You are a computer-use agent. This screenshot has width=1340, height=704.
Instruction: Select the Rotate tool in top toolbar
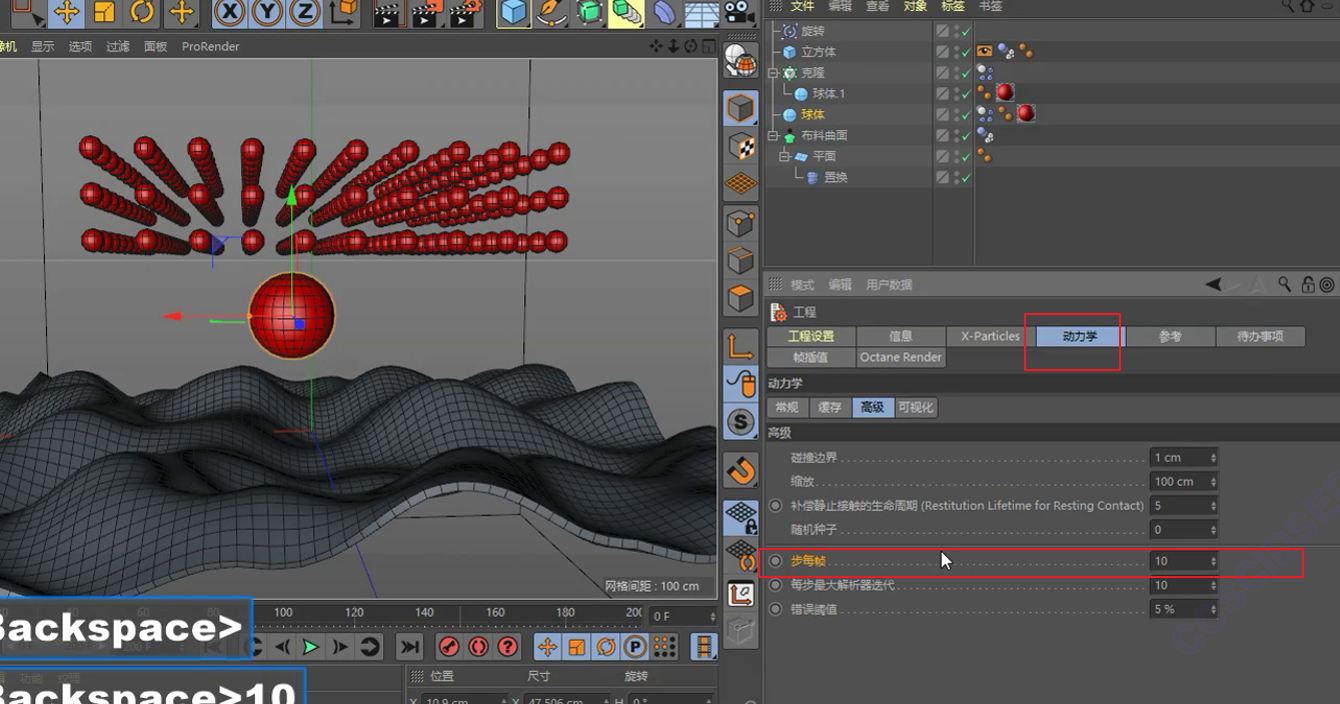(x=142, y=12)
